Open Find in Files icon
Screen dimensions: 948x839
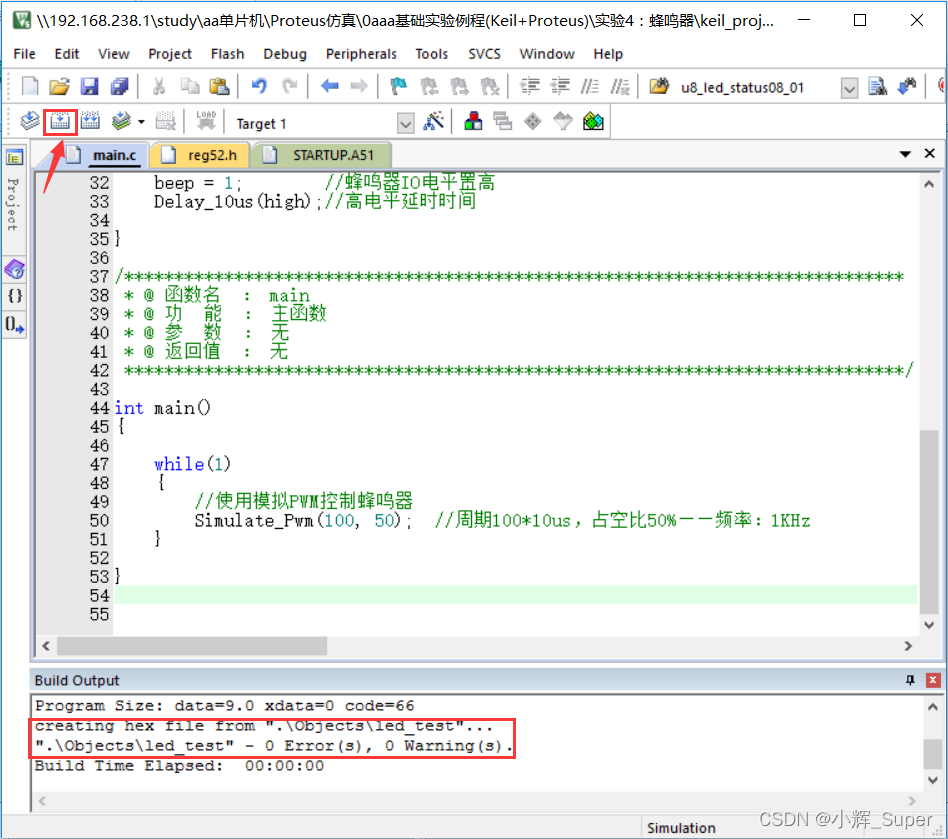[659, 86]
